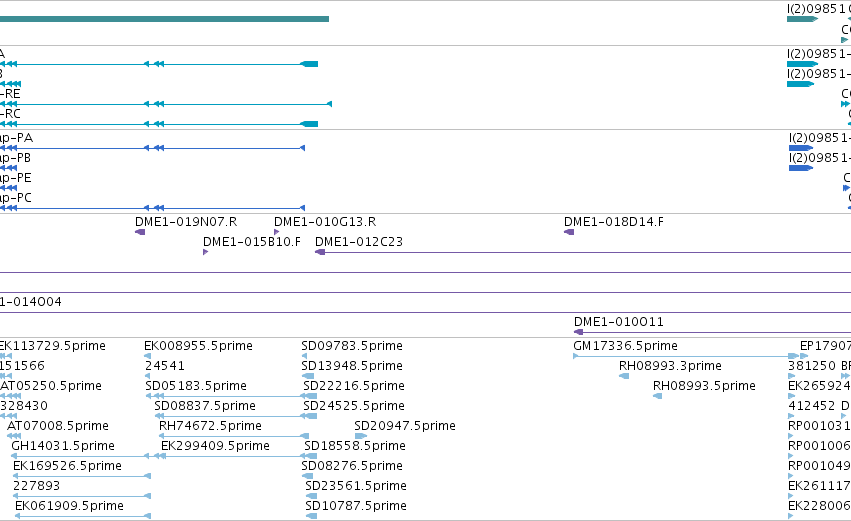Click the long teal gene span bar
Viewport: 851px width, 521px height.
pos(164,19)
